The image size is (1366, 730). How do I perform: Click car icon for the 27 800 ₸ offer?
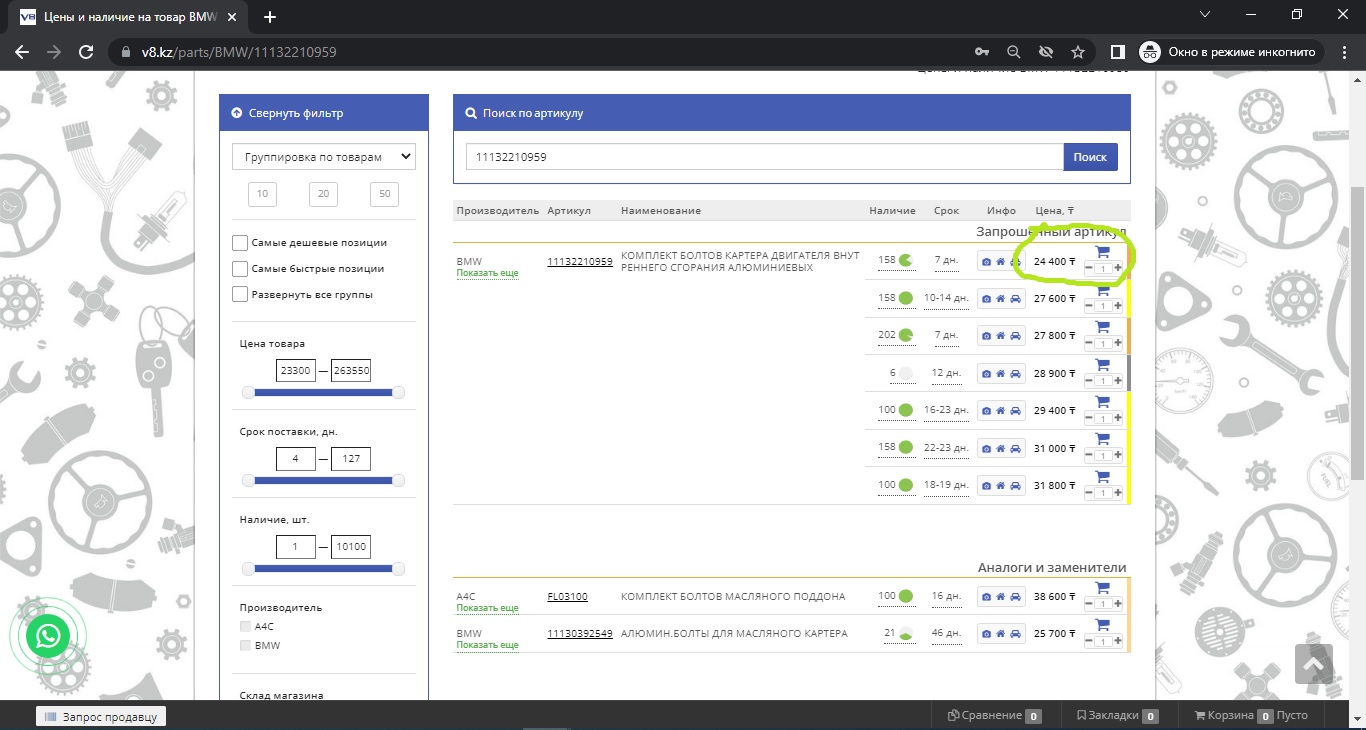coord(1015,335)
